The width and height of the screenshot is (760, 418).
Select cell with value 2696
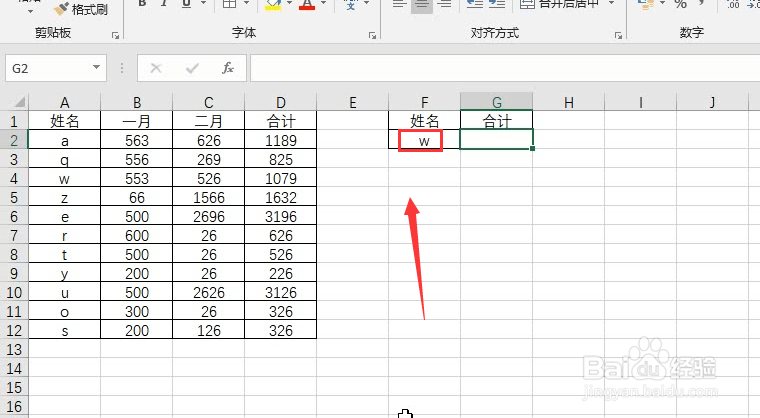pyautogui.click(x=209, y=216)
